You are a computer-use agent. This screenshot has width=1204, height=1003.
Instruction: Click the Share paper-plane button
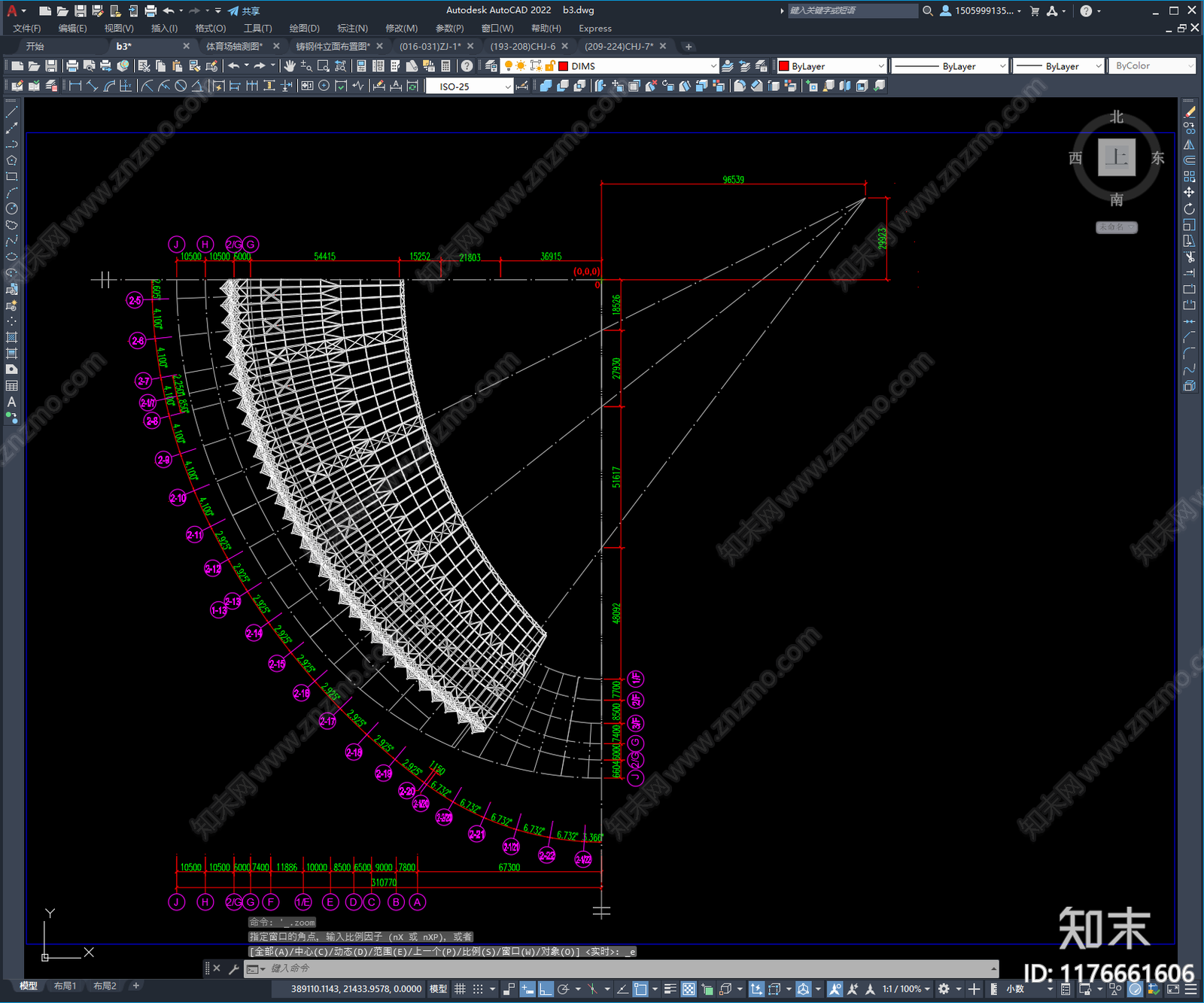click(x=244, y=11)
